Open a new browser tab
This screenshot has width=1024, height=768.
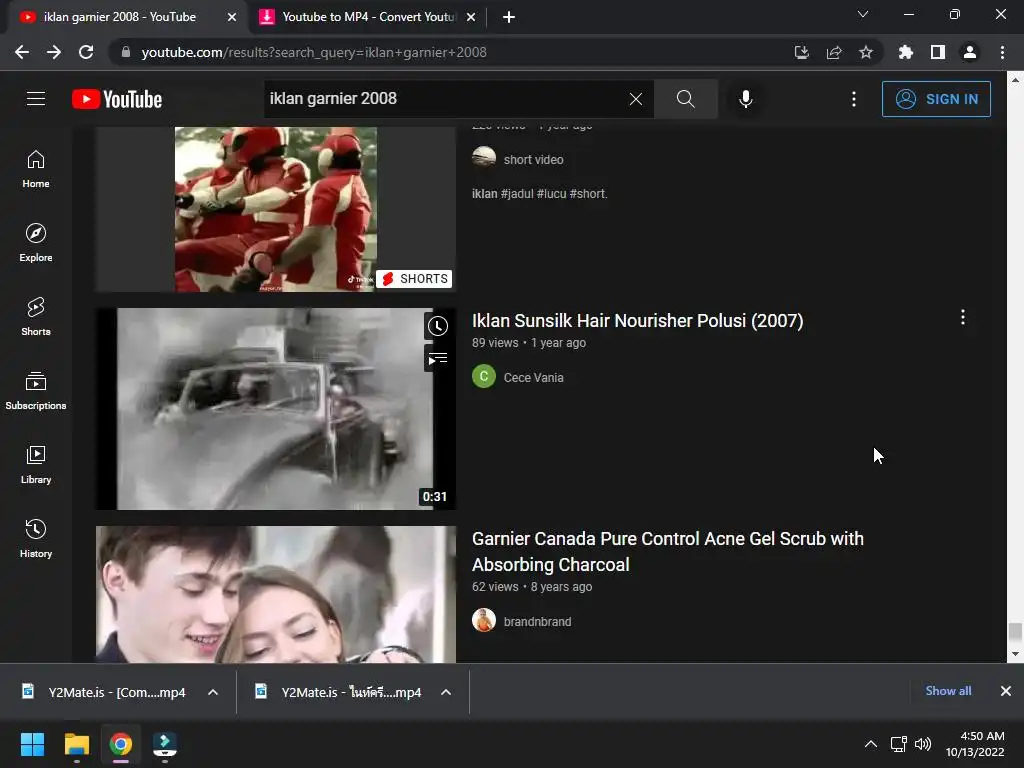click(509, 17)
